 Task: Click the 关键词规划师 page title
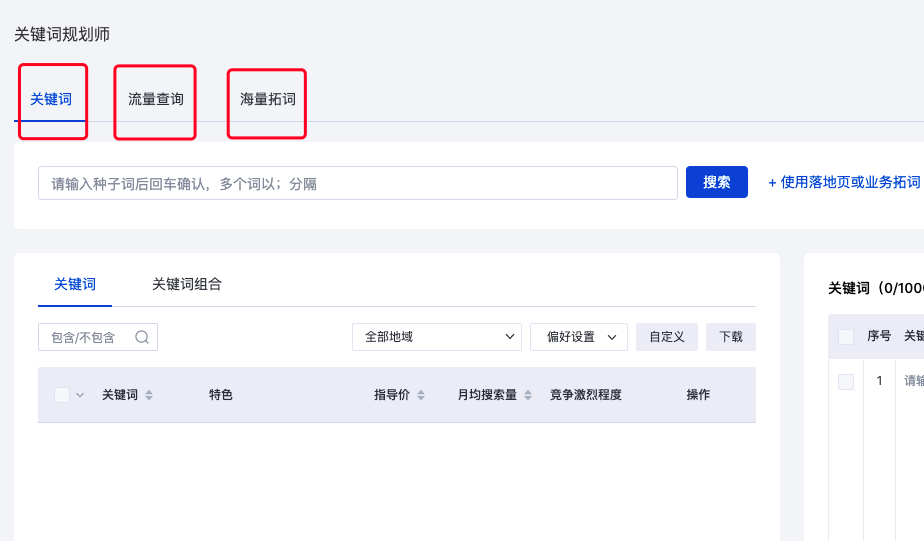(62, 34)
